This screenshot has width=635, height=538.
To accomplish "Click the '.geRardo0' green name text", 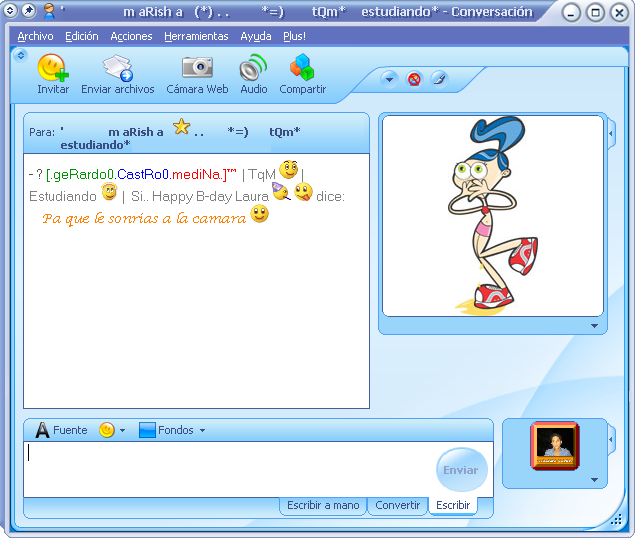I will (x=83, y=175).
